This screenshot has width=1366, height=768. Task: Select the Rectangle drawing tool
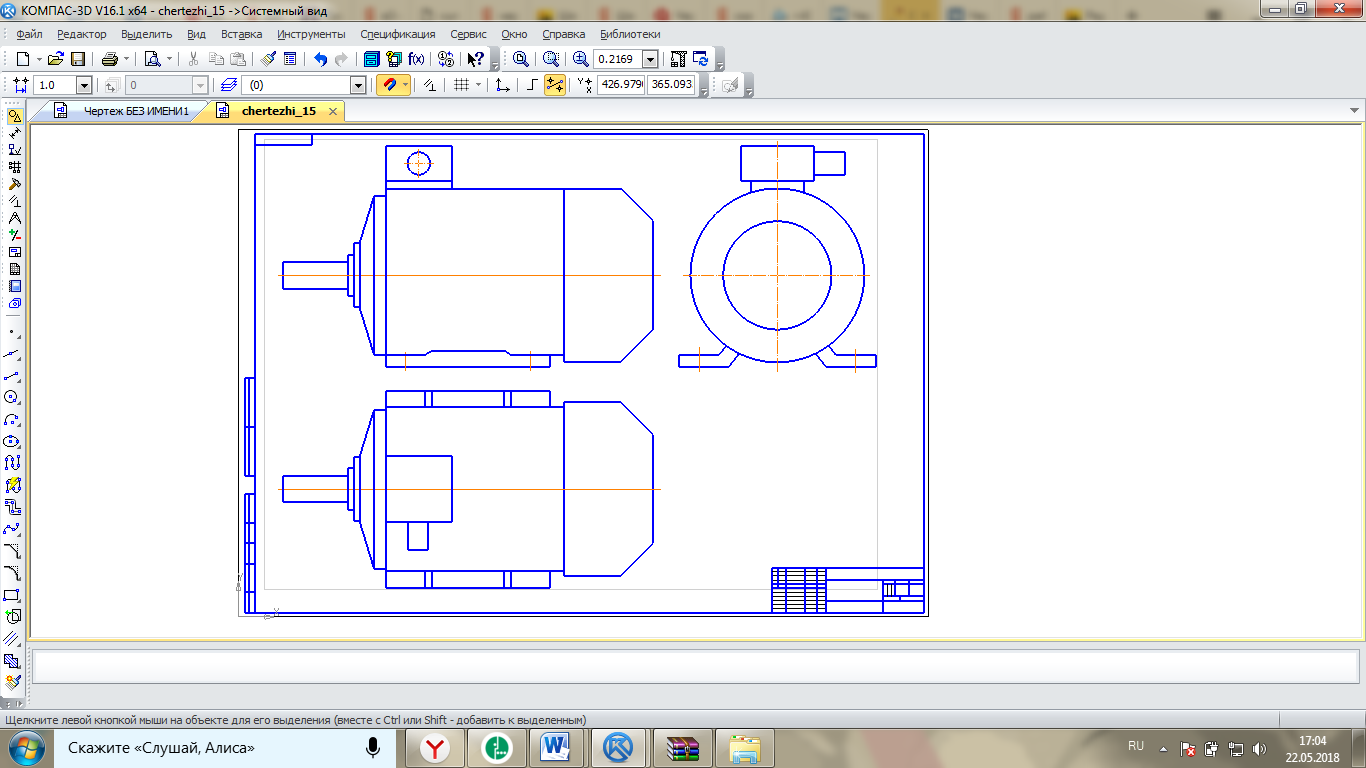point(13,595)
